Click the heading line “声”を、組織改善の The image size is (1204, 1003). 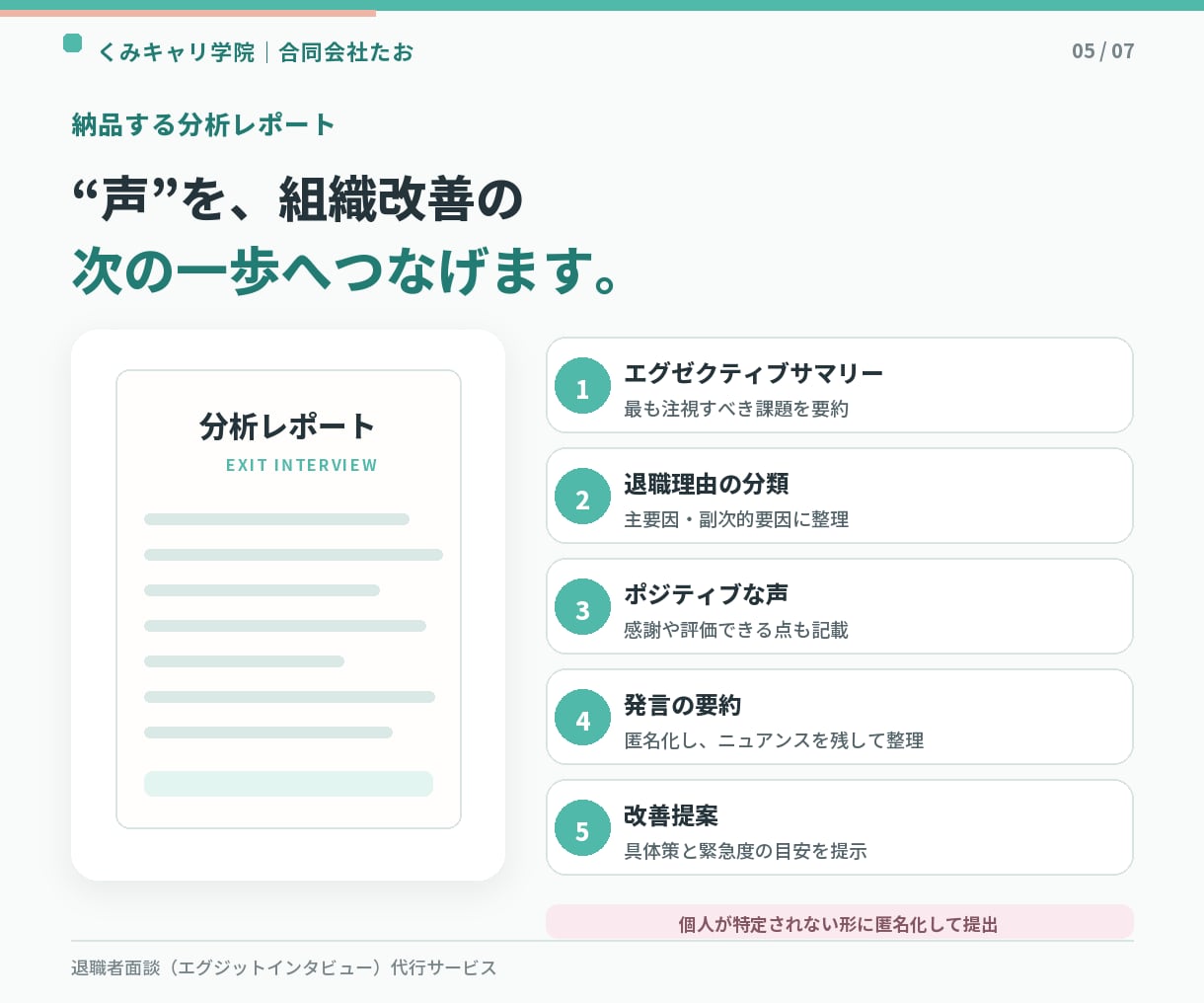[297, 199]
